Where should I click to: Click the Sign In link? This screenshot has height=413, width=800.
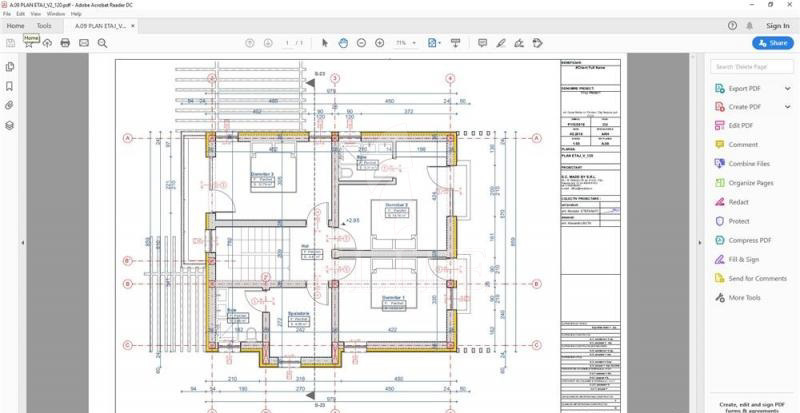777,26
